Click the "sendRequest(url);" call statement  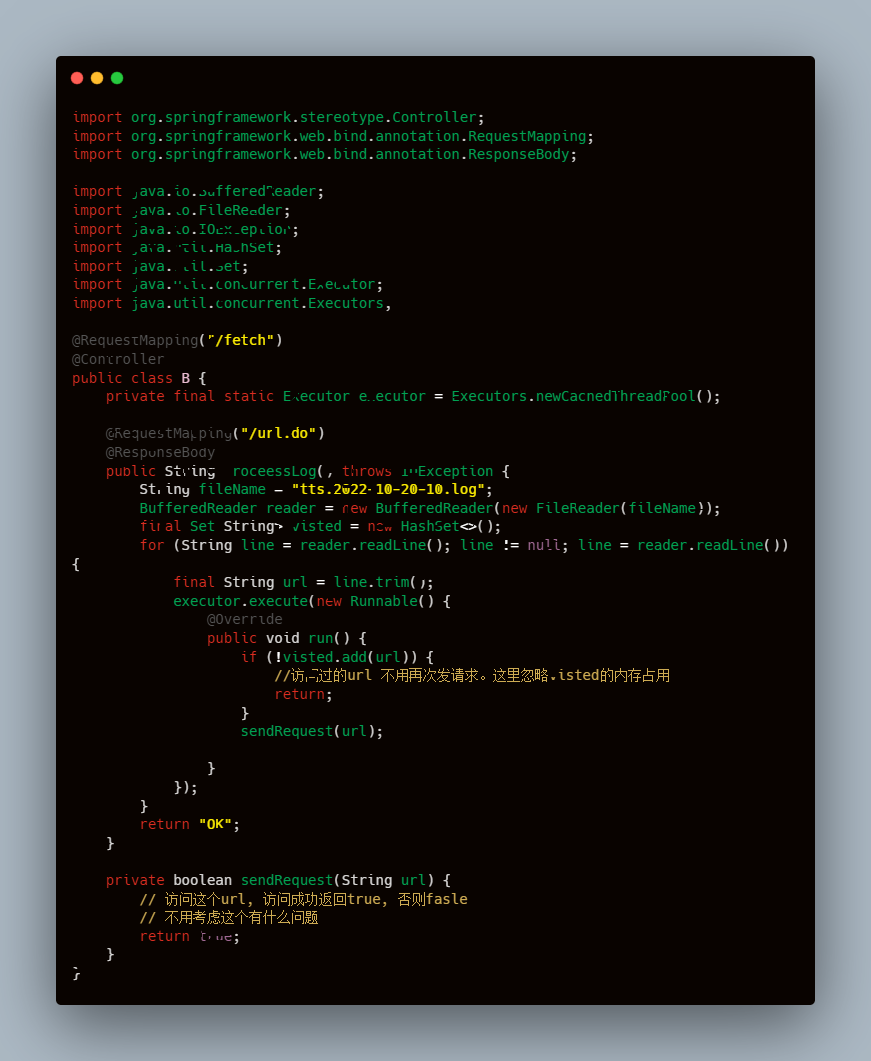(312, 731)
